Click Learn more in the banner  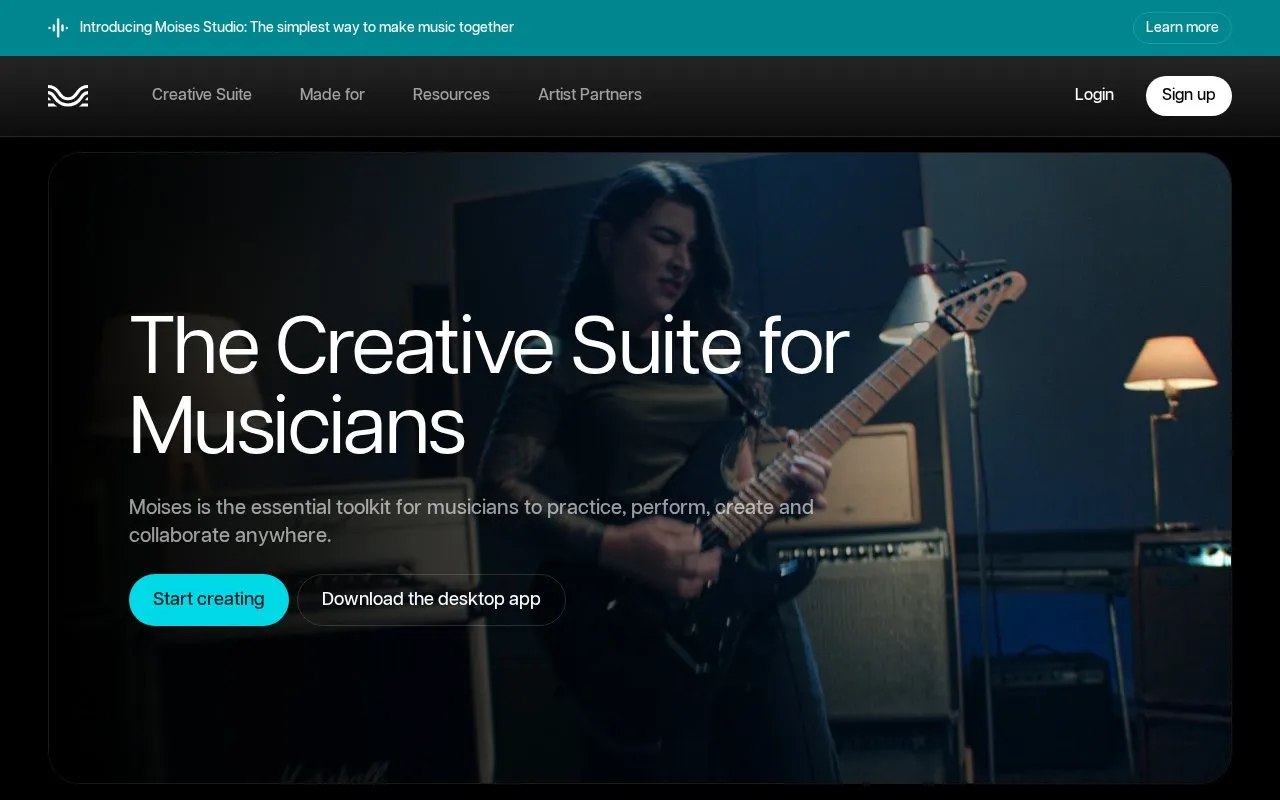1182,28
